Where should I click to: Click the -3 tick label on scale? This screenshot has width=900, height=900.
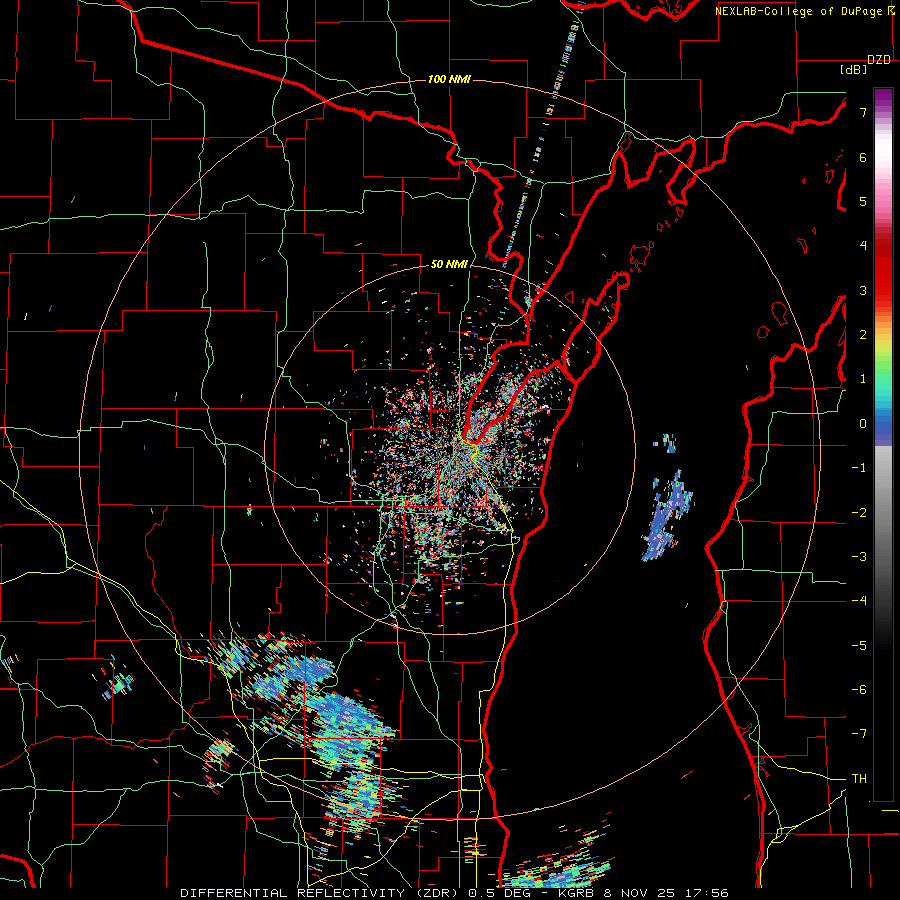[x=859, y=557]
